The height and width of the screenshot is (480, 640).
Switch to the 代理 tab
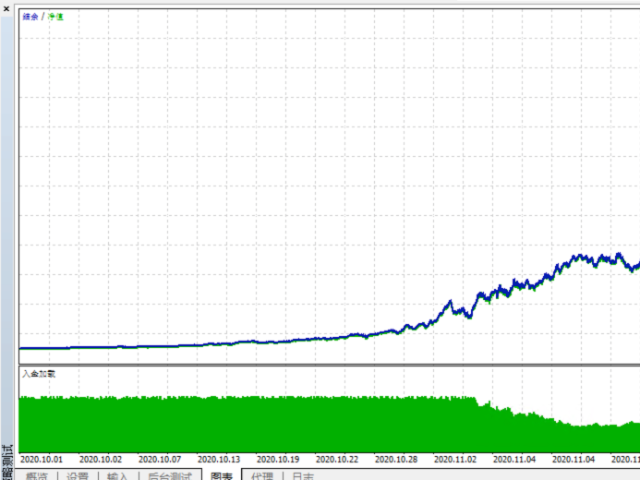(262, 476)
